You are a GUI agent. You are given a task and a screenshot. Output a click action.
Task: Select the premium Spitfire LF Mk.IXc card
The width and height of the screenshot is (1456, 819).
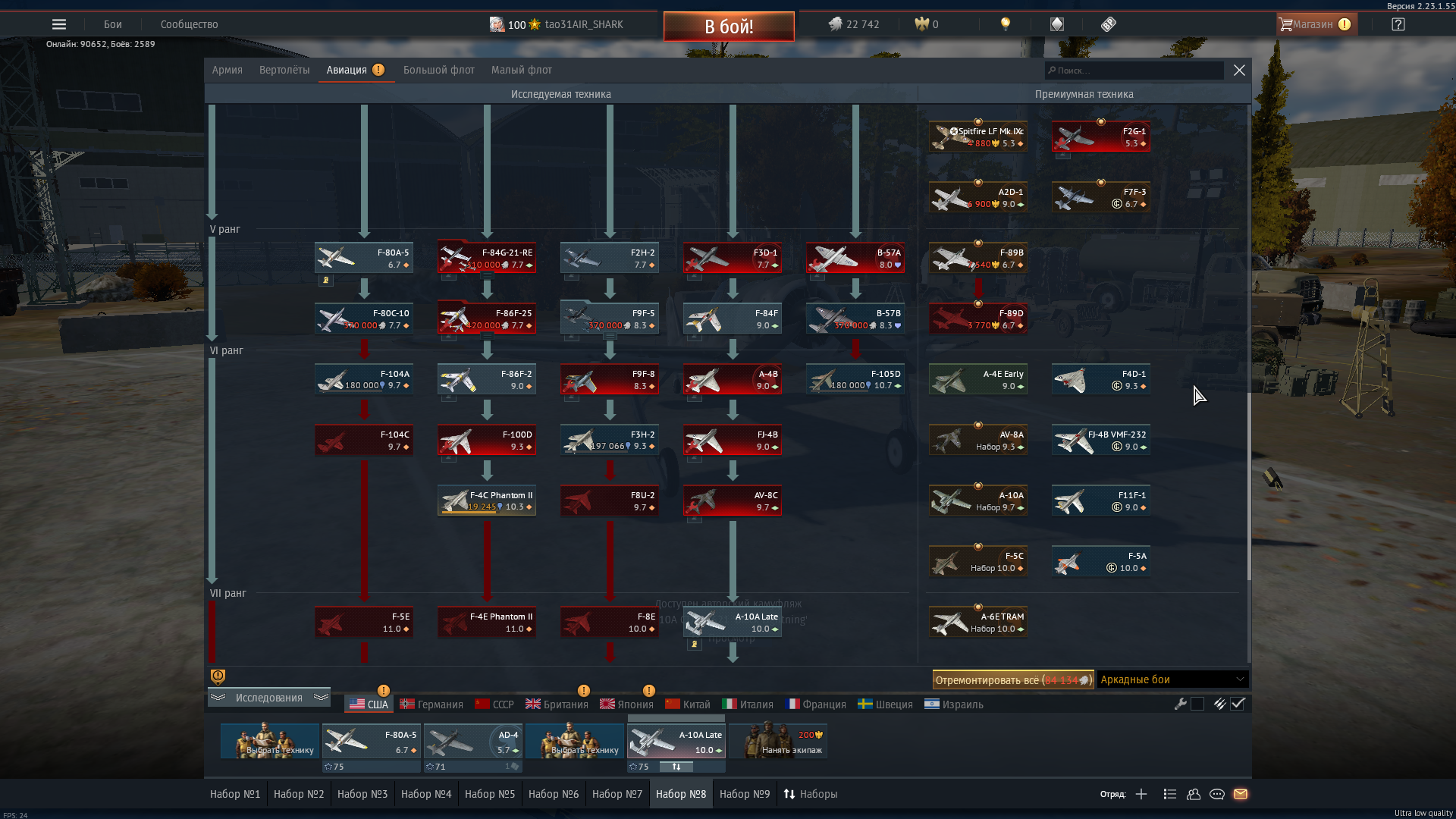(978, 136)
